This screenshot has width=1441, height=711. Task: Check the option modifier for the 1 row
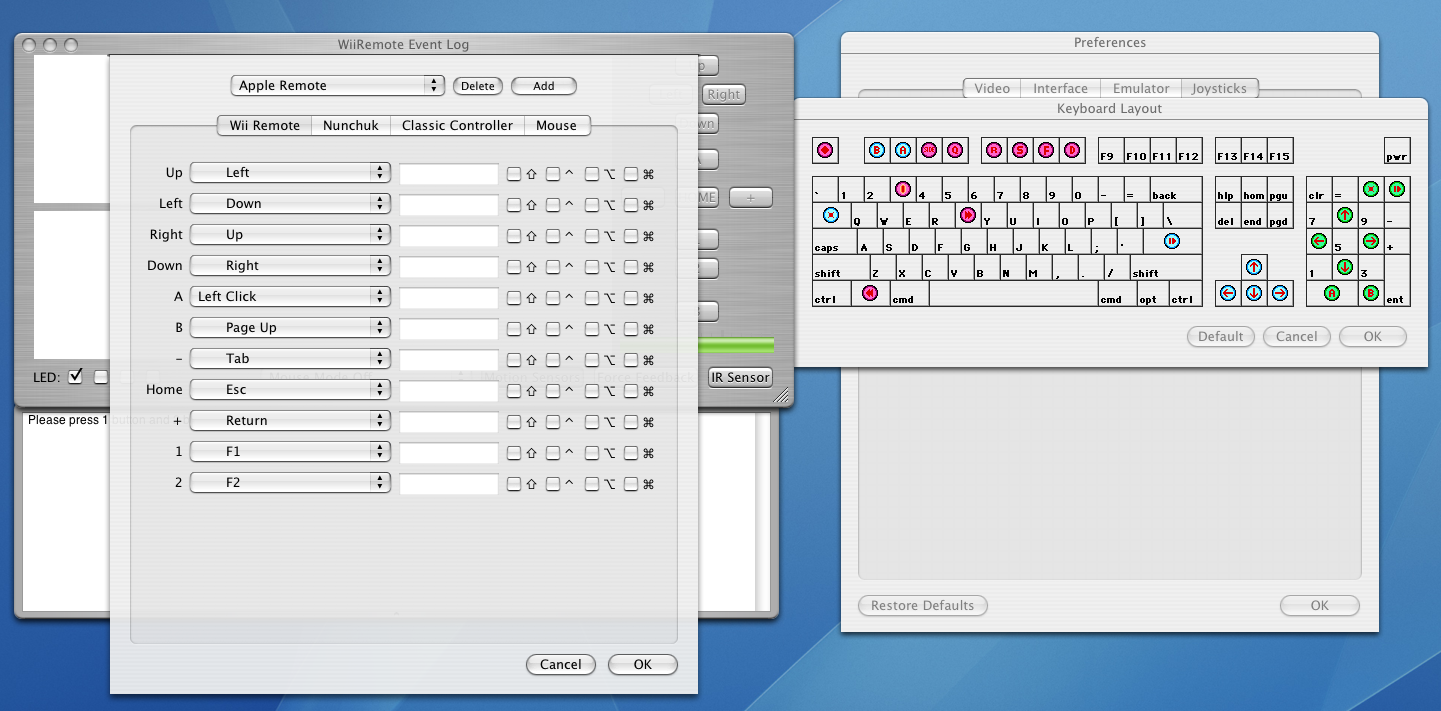click(x=592, y=452)
